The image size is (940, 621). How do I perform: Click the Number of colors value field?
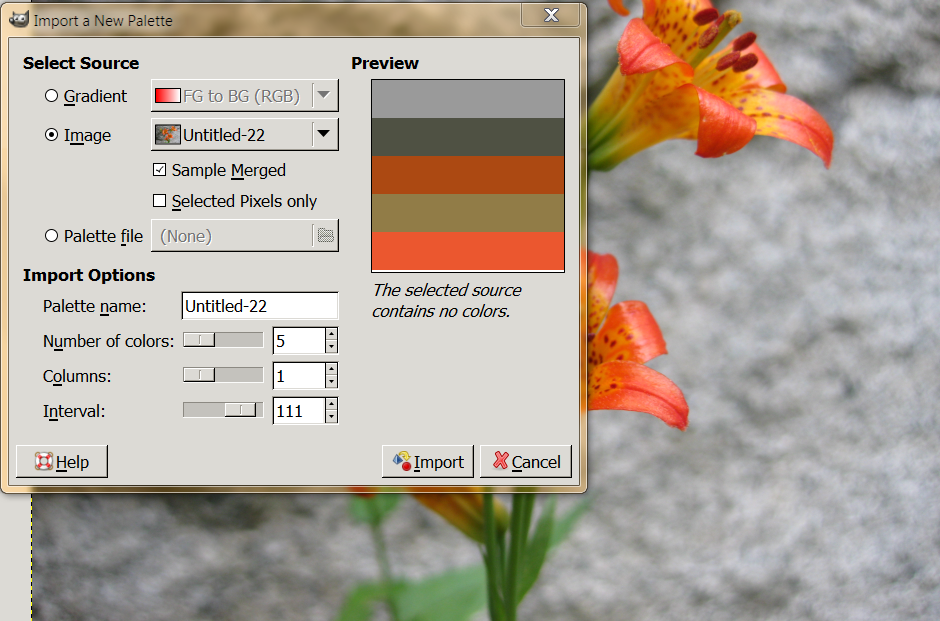(299, 340)
